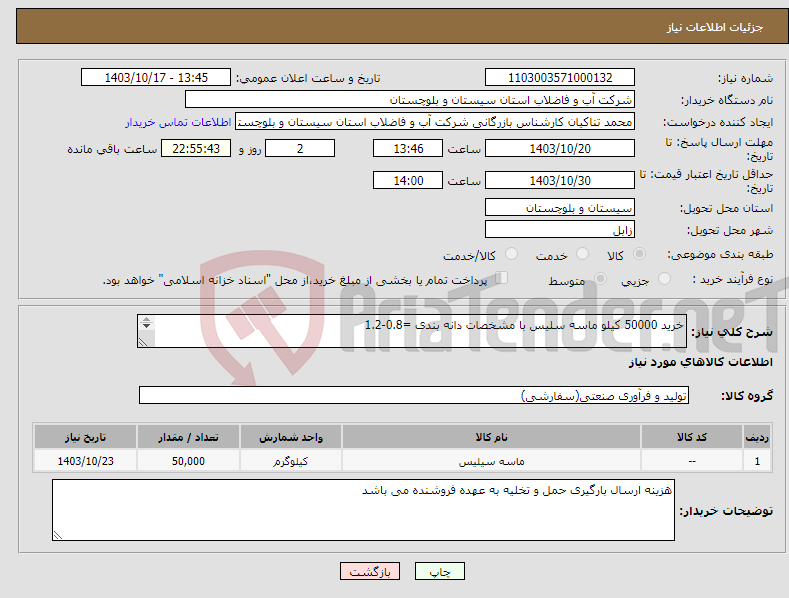Click the ردیف column header
This screenshot has width=789, height=598.
point(757,436)
